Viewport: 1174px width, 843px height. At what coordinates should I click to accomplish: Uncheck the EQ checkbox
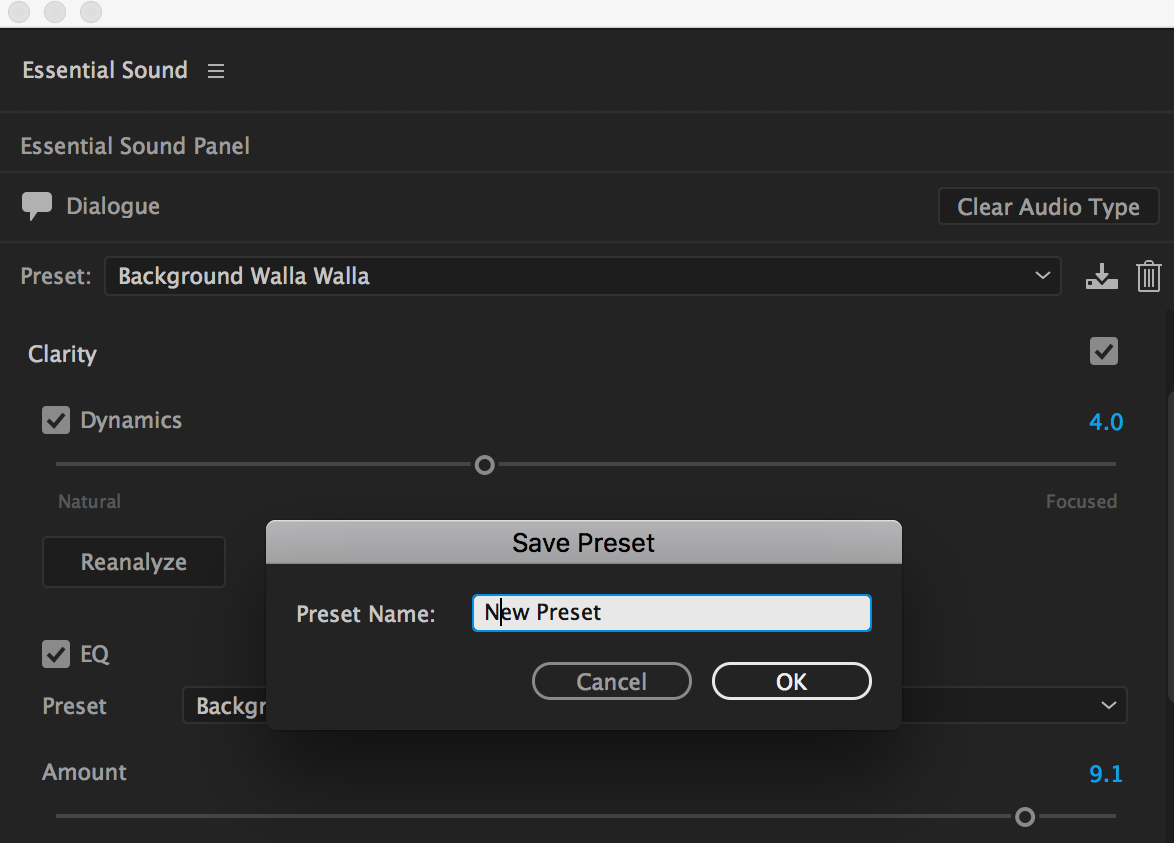55,655
